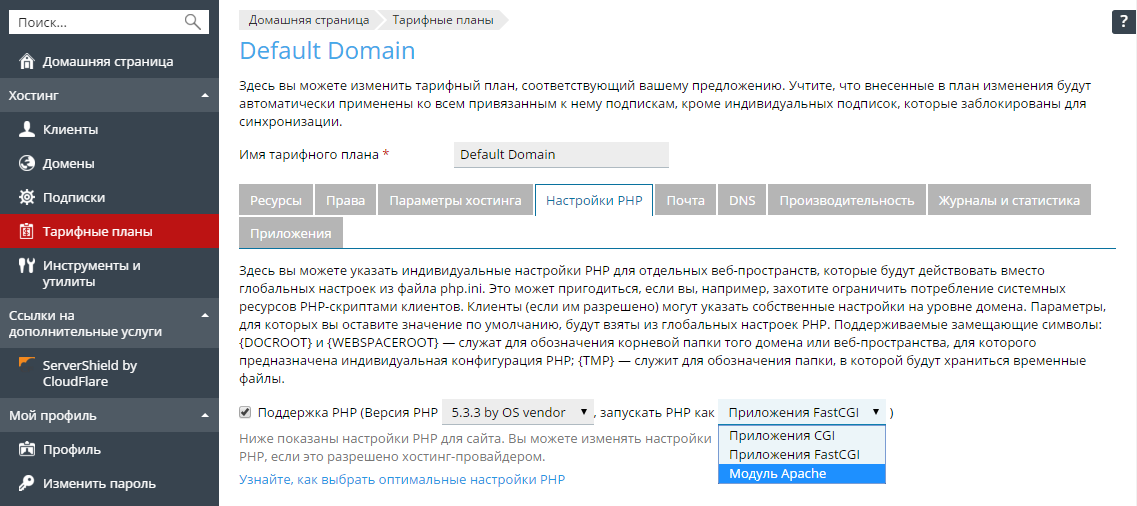Click the Клиенты person icon
Image resolution: width=1137 pixels, height=506 pixels.
[27, 130]
